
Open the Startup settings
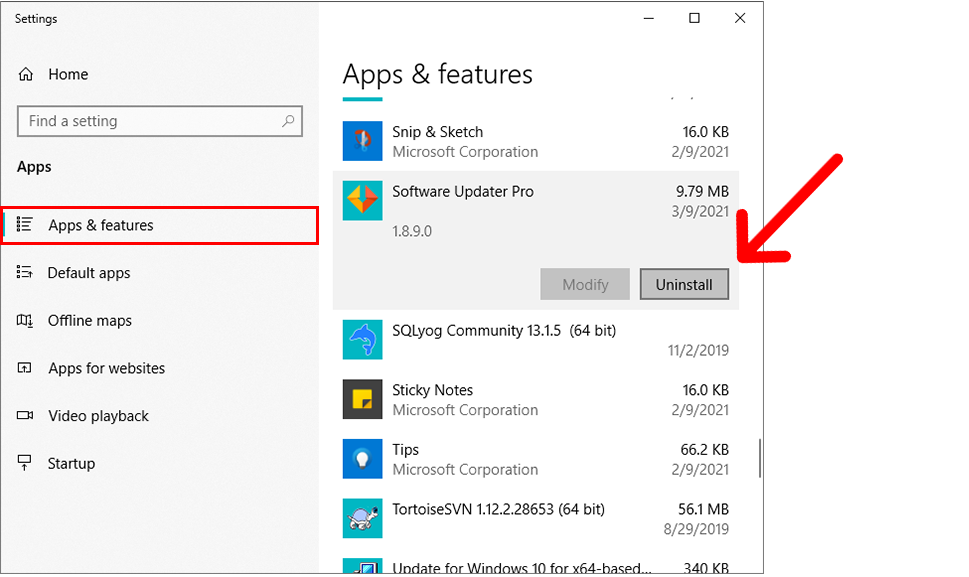point(71,463)
